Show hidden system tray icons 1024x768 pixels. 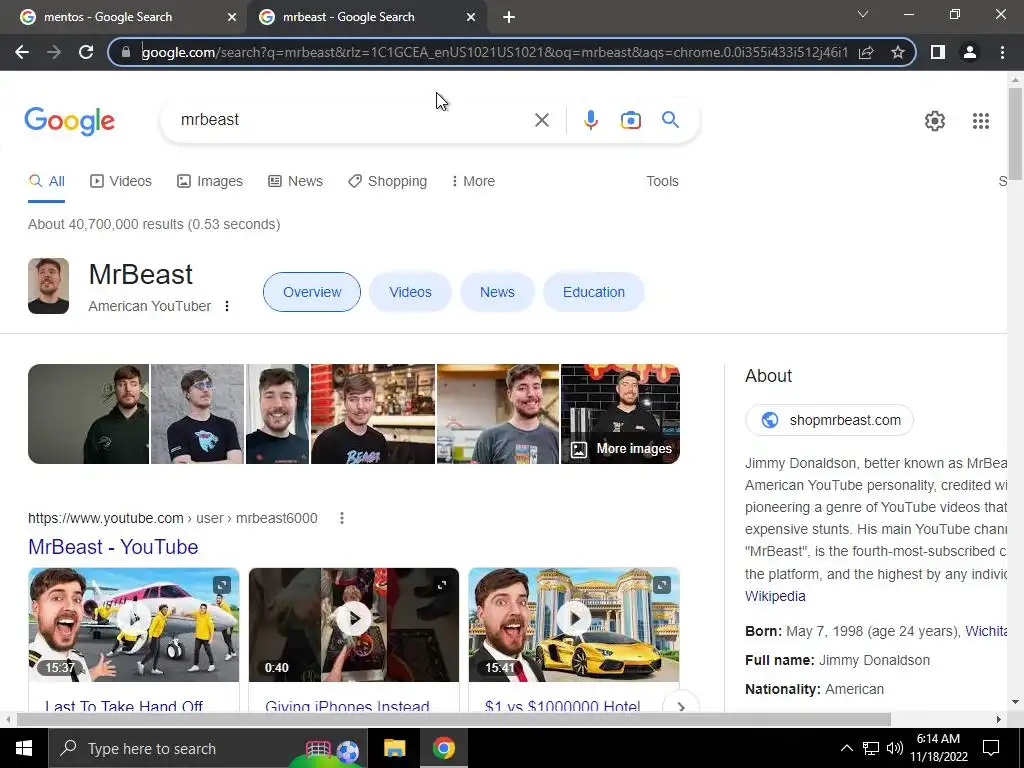tap(846, 748)
